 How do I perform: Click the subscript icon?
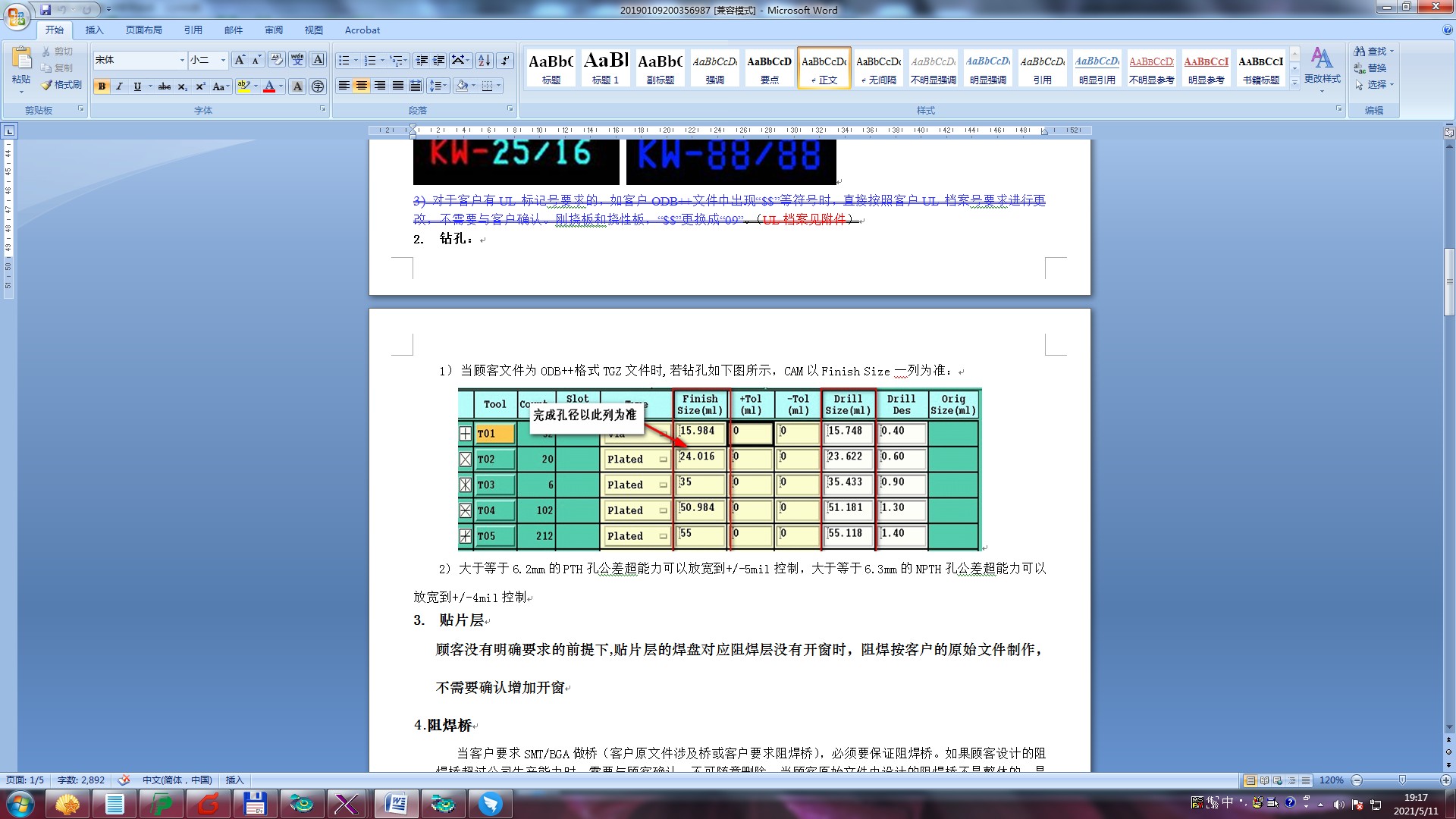[x=182, y=86]
